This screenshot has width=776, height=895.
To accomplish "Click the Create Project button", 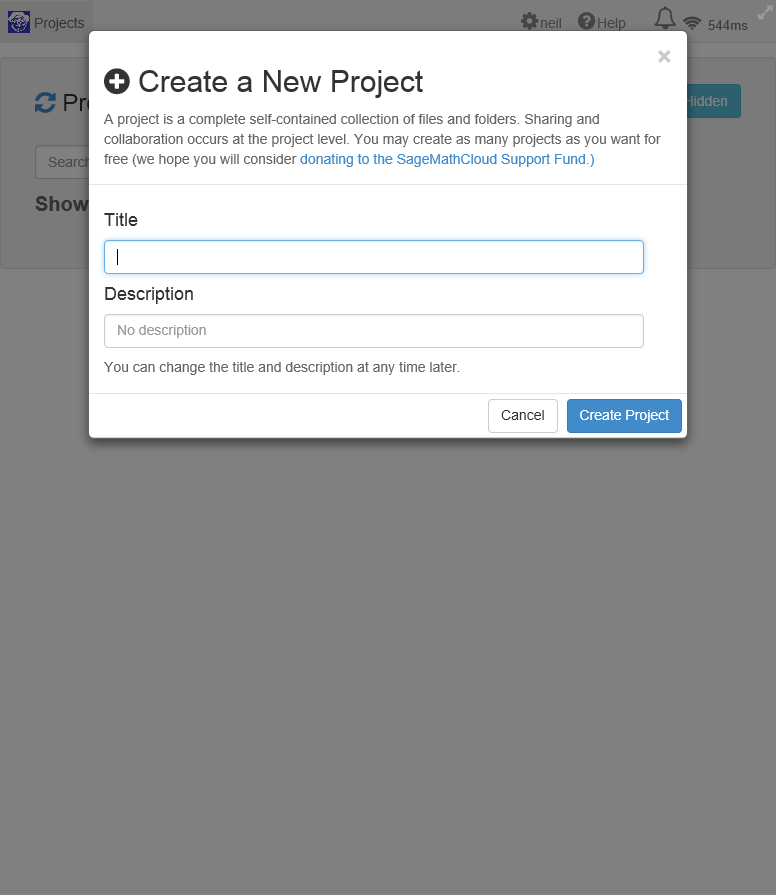I will pos(624,416).
